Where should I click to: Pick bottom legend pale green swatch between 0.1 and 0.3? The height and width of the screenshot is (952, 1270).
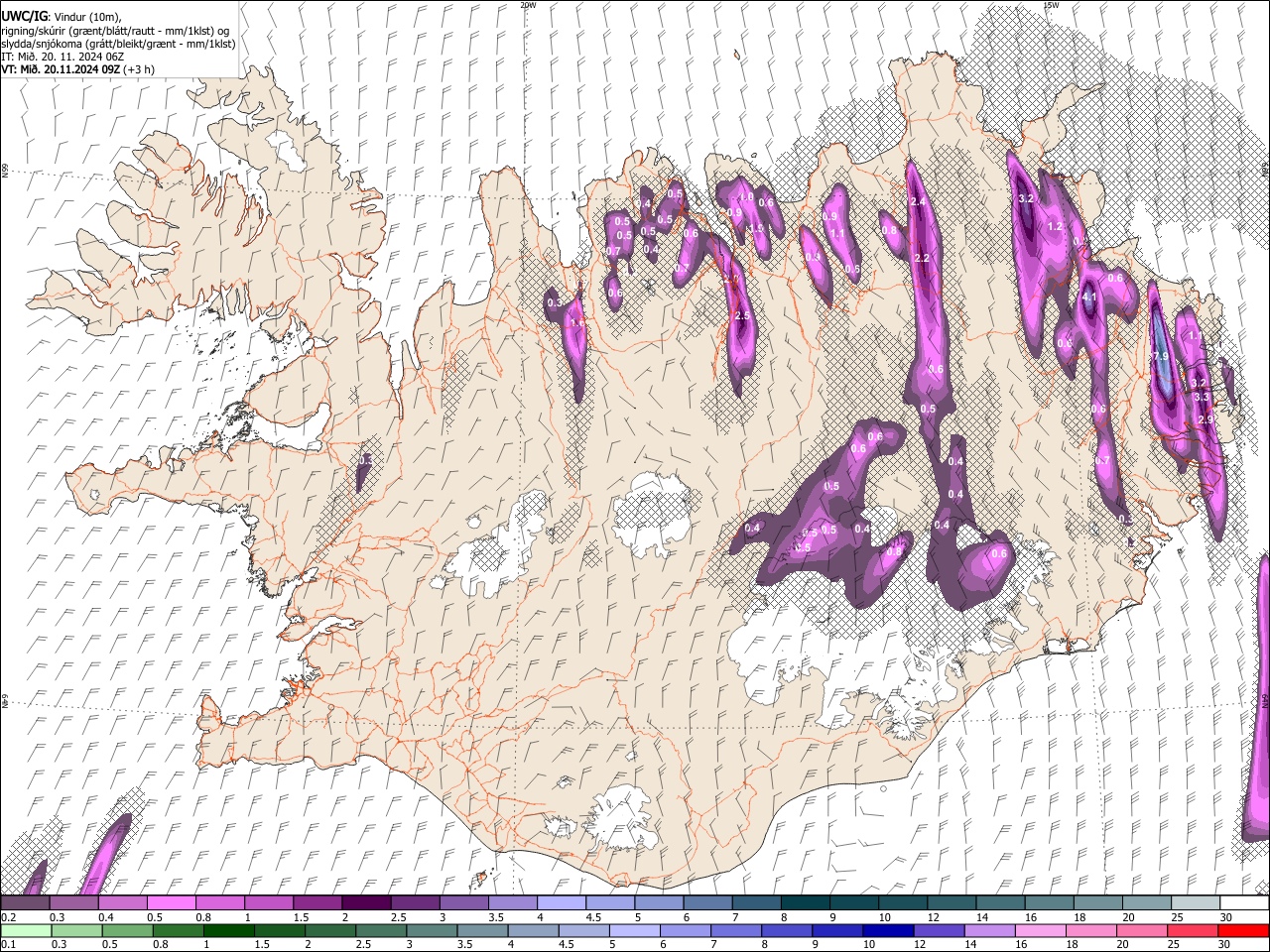click(25, 930)
